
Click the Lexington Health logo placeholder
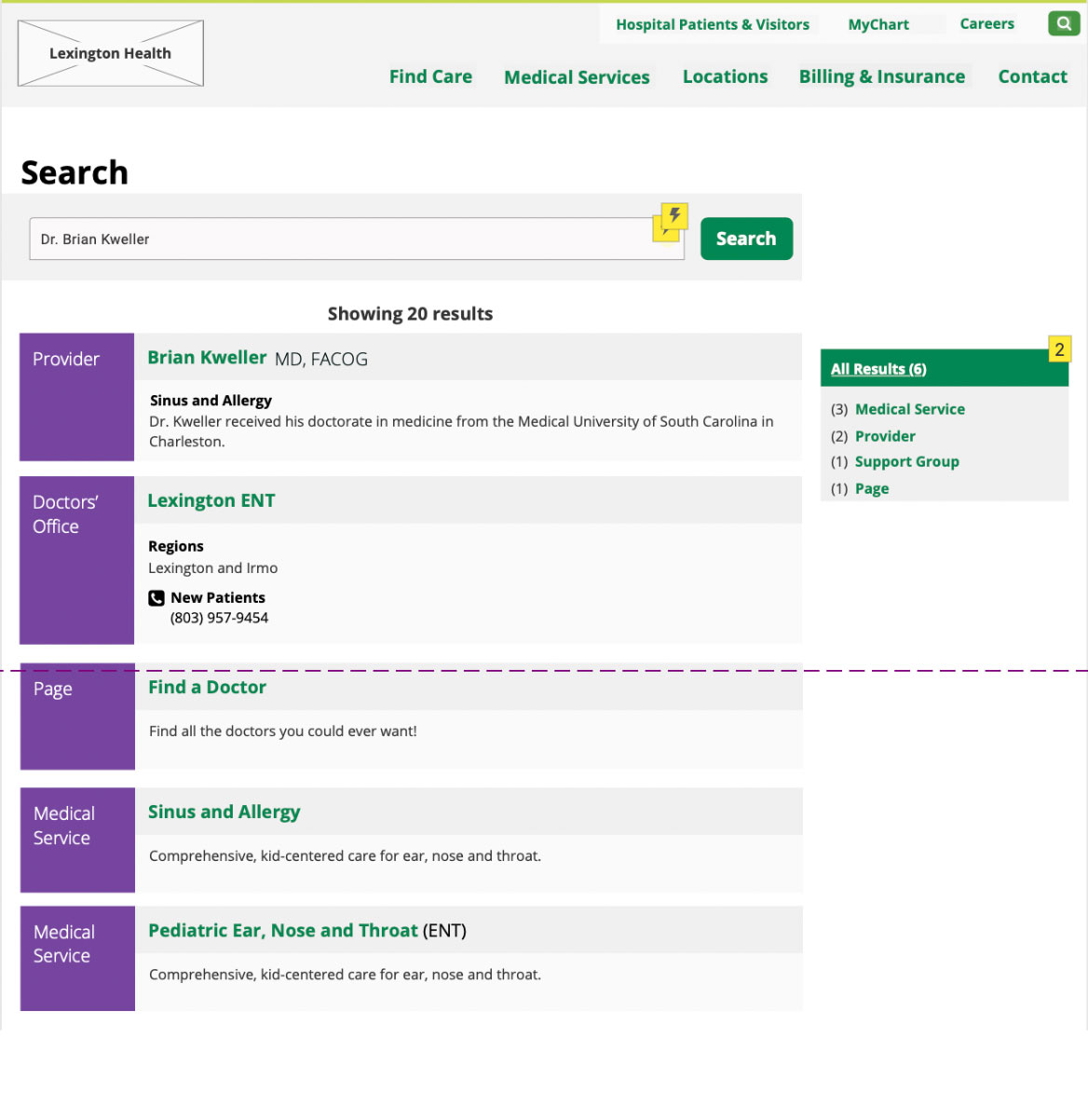coord(110,53)
